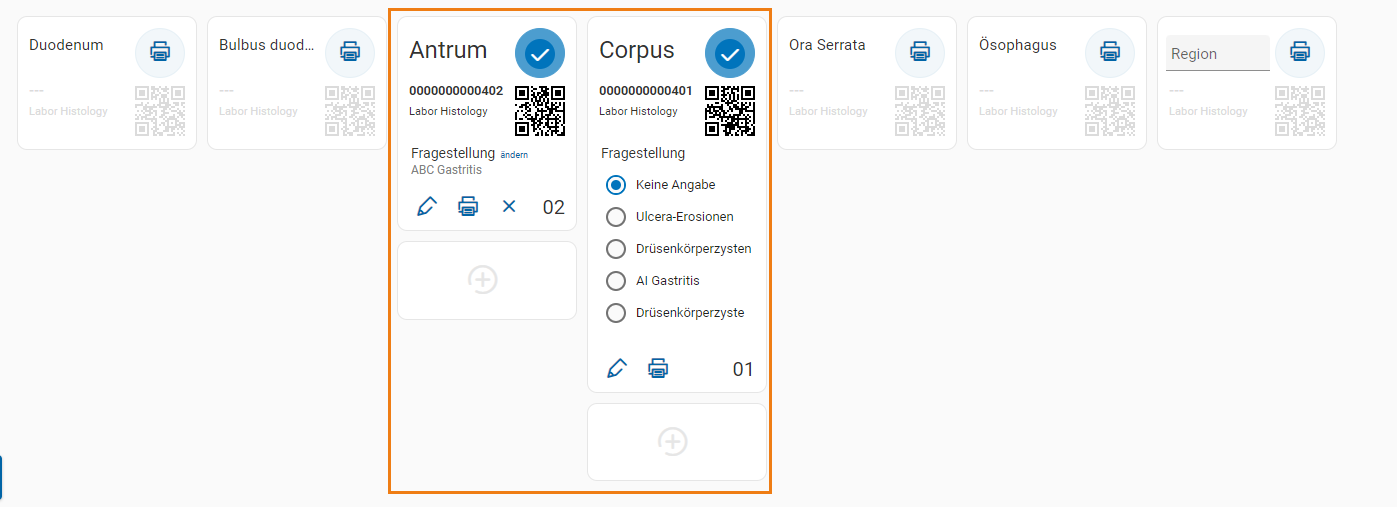1397x507 pixels.
Task: Click the Bulbus duod… card title
Action: point(267,45)
